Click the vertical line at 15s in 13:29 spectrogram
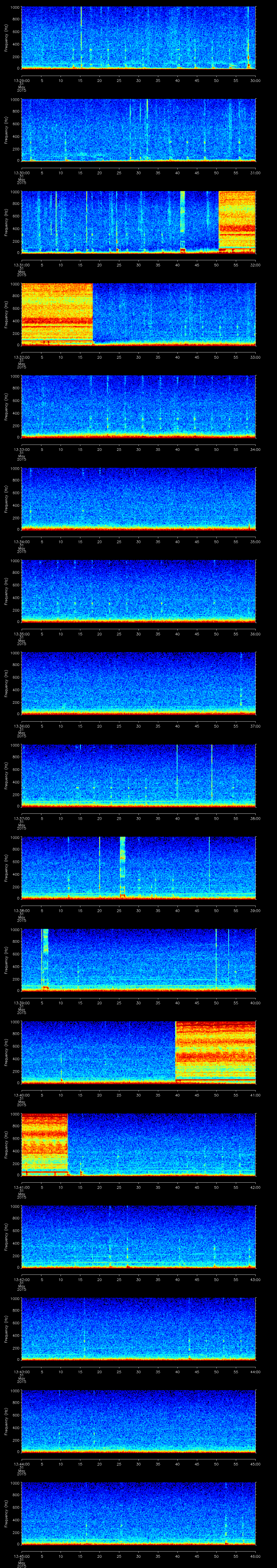 [x=81, y=37]
